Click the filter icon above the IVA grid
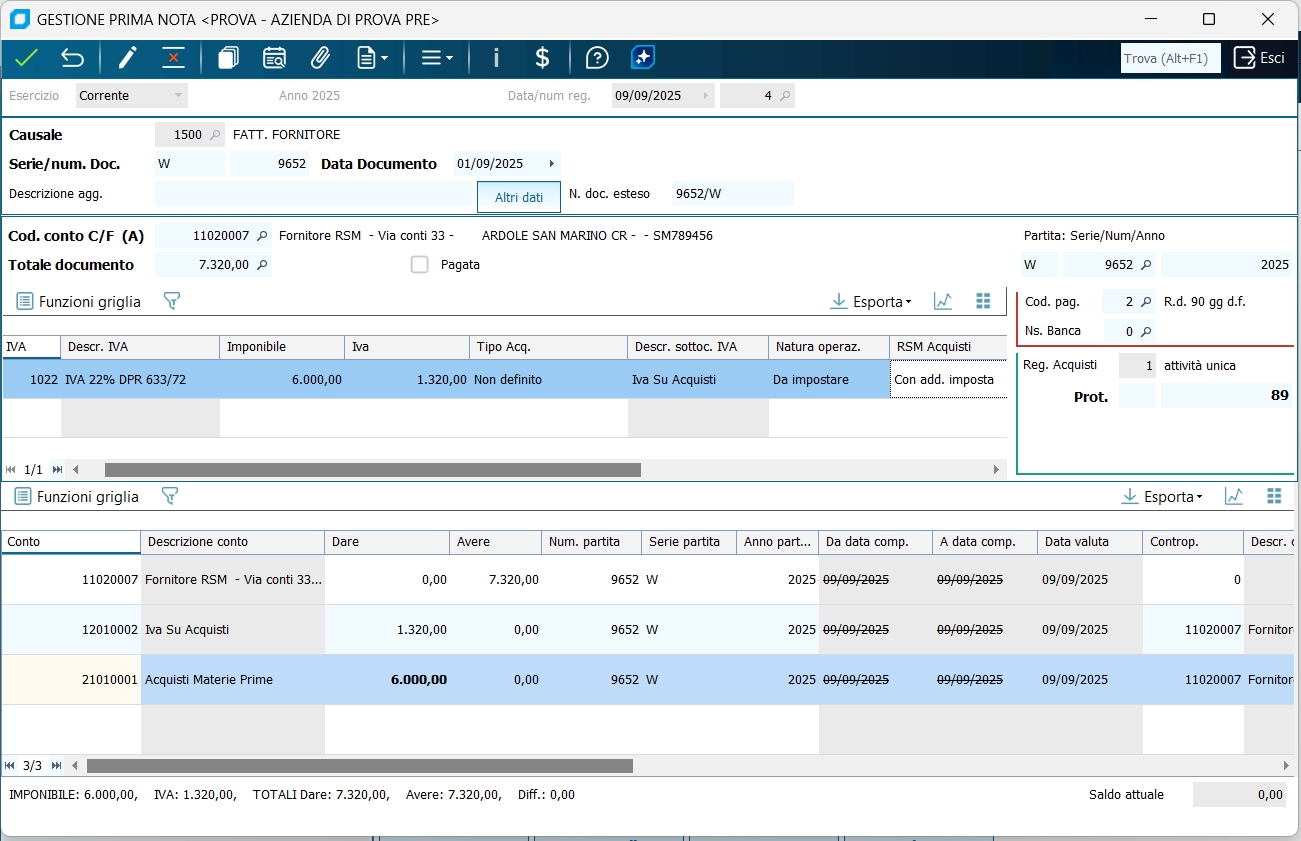The image size is (1301, 841). tap(171, 301)
